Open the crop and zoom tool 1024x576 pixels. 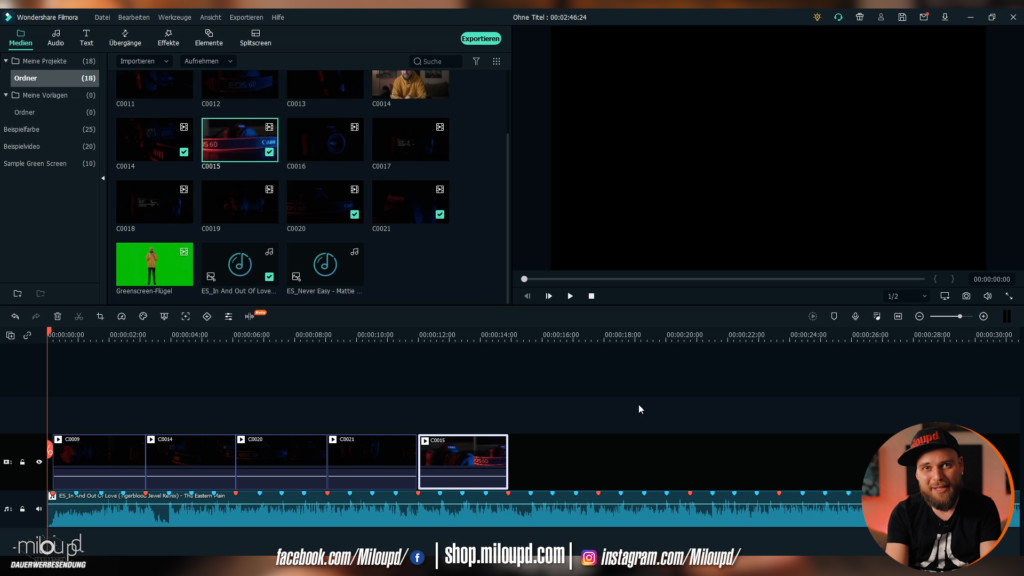(x=100, y=316)
